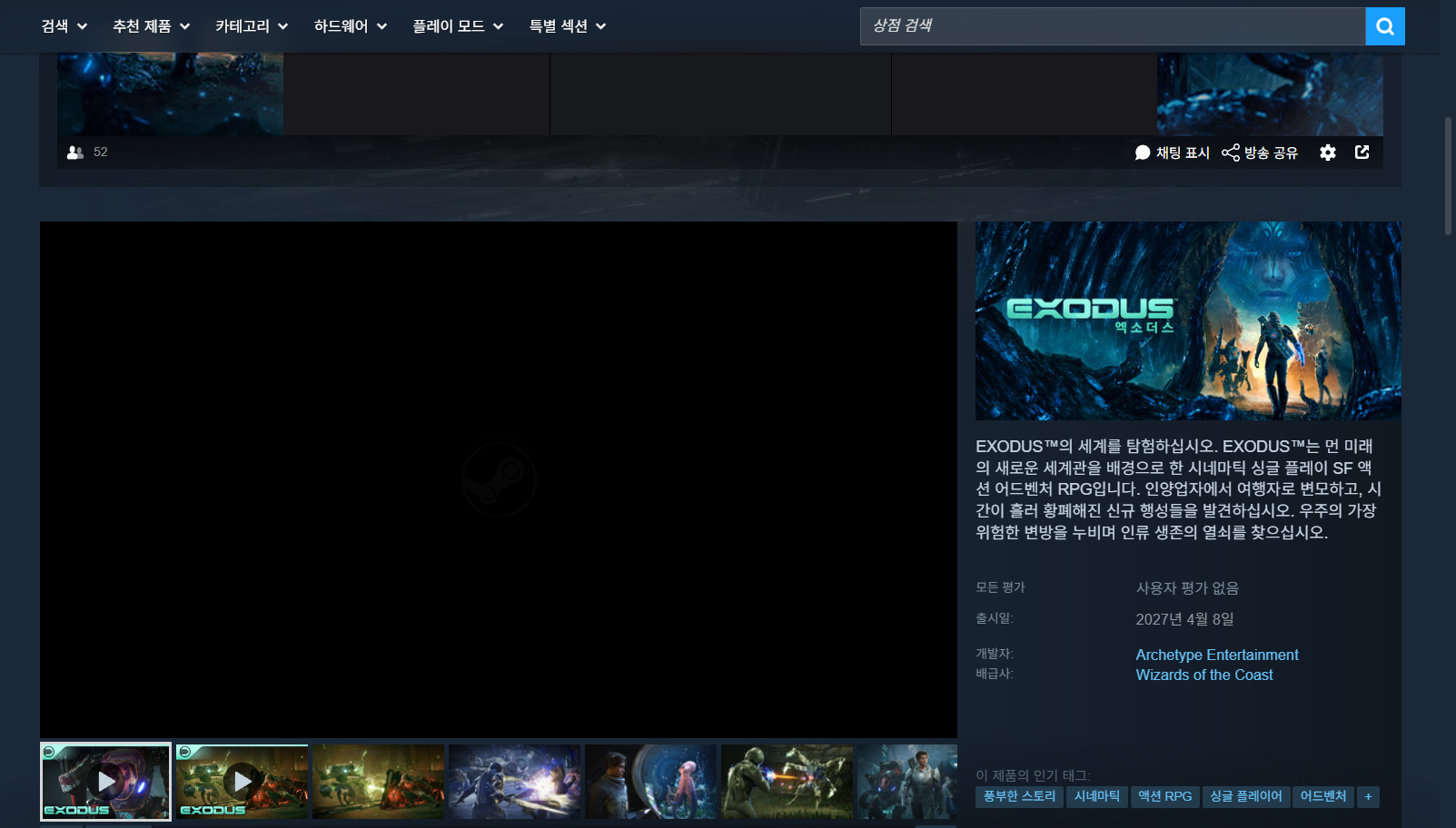Select the screenshot thumbnail with pink alien creature
Viewport: 1456px width, 828px height.
[651, 782]
